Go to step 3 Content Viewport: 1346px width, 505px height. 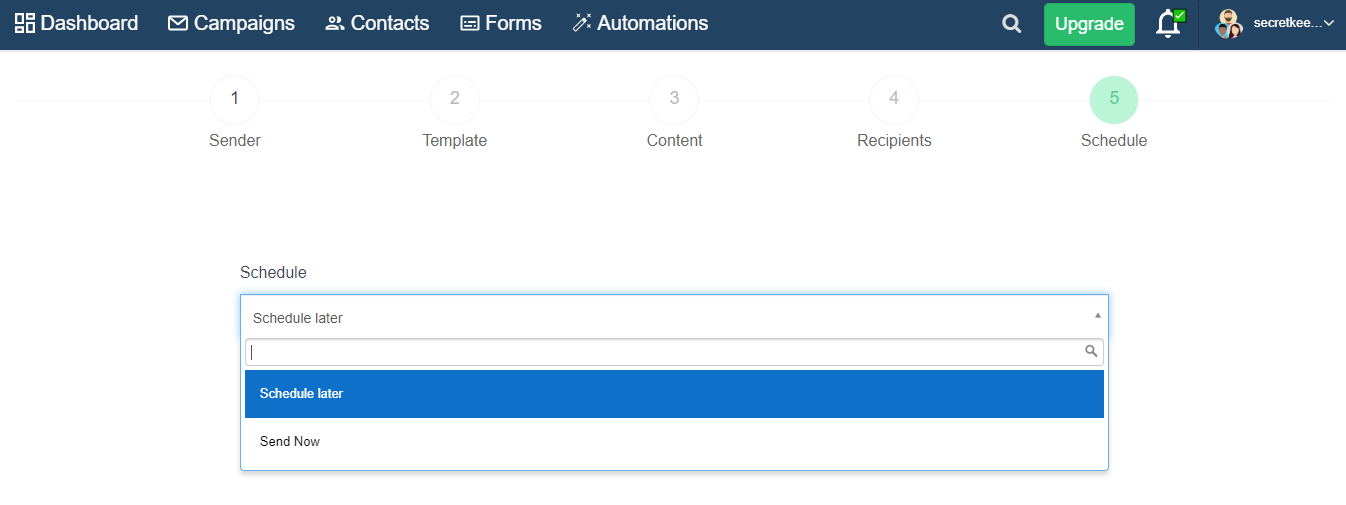pyautogui.click(x=674, y=99)
